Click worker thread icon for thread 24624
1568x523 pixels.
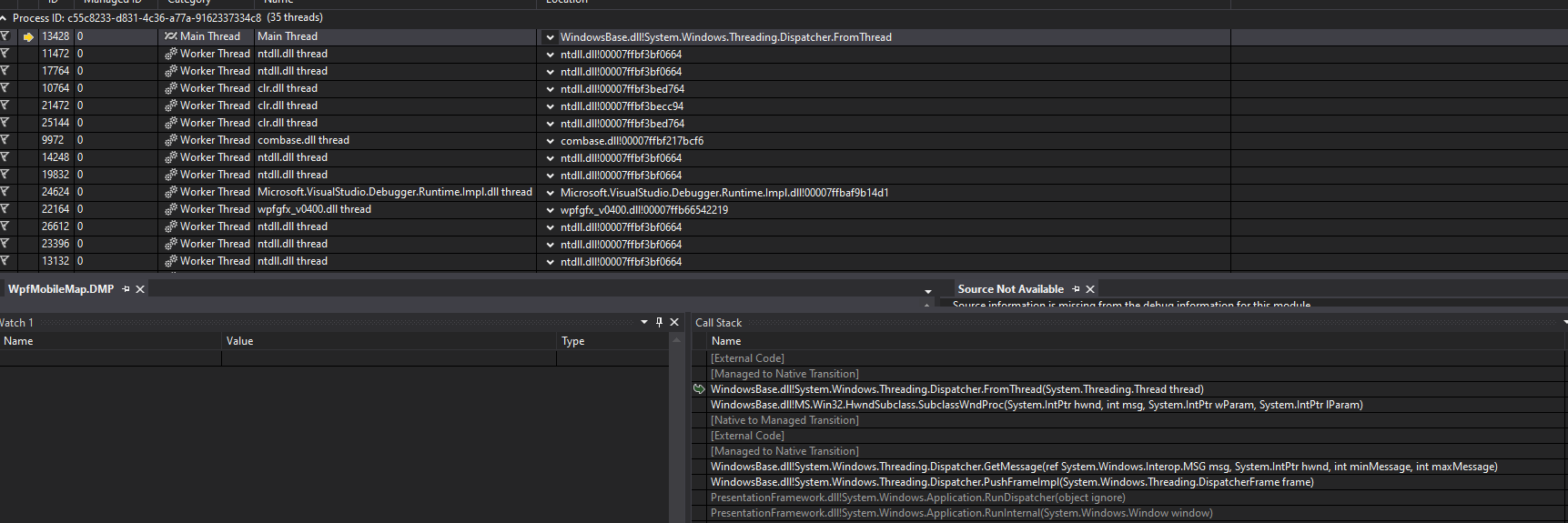[170, 192]
